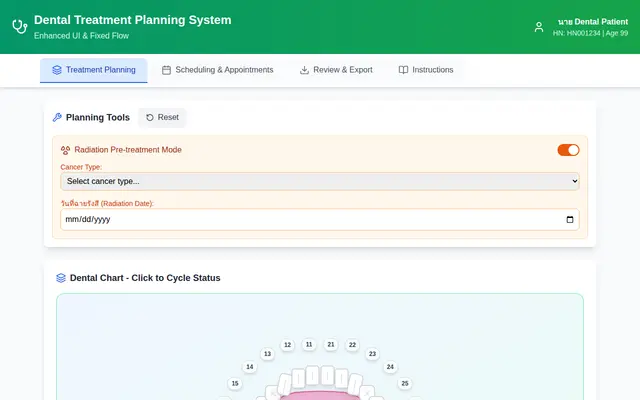Click the Radiation Pre-treatment Mode label
This screenshot has width=640, height=400.
click(128, 150)
